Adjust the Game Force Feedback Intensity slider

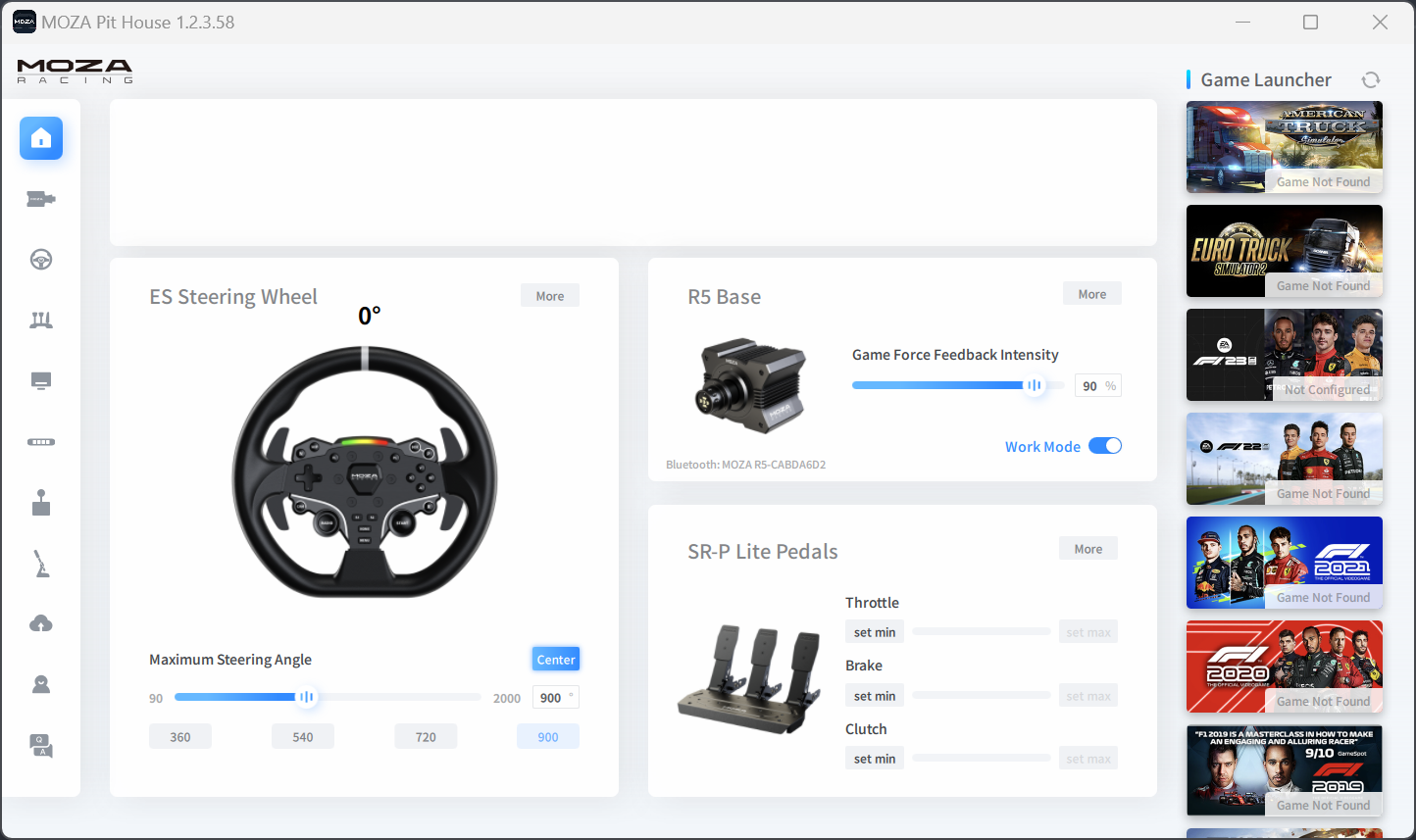pyautogui.click(x=1035, y=384)
